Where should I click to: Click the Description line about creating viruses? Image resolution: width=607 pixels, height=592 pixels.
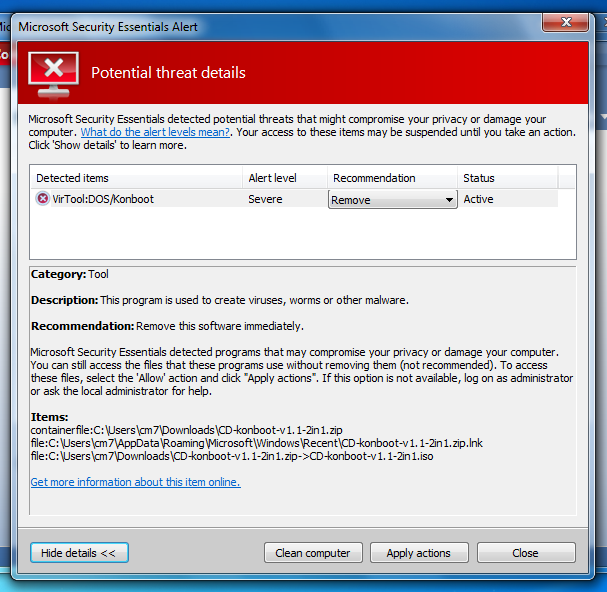[220, 300]
